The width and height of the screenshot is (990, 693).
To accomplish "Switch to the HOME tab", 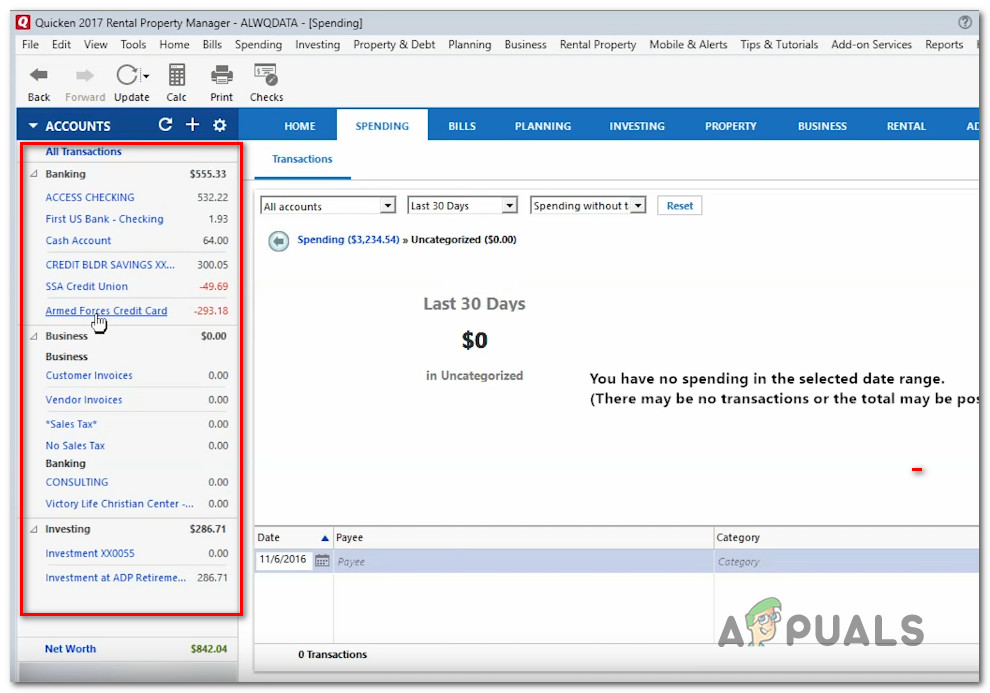I will (x=300, y=126).
